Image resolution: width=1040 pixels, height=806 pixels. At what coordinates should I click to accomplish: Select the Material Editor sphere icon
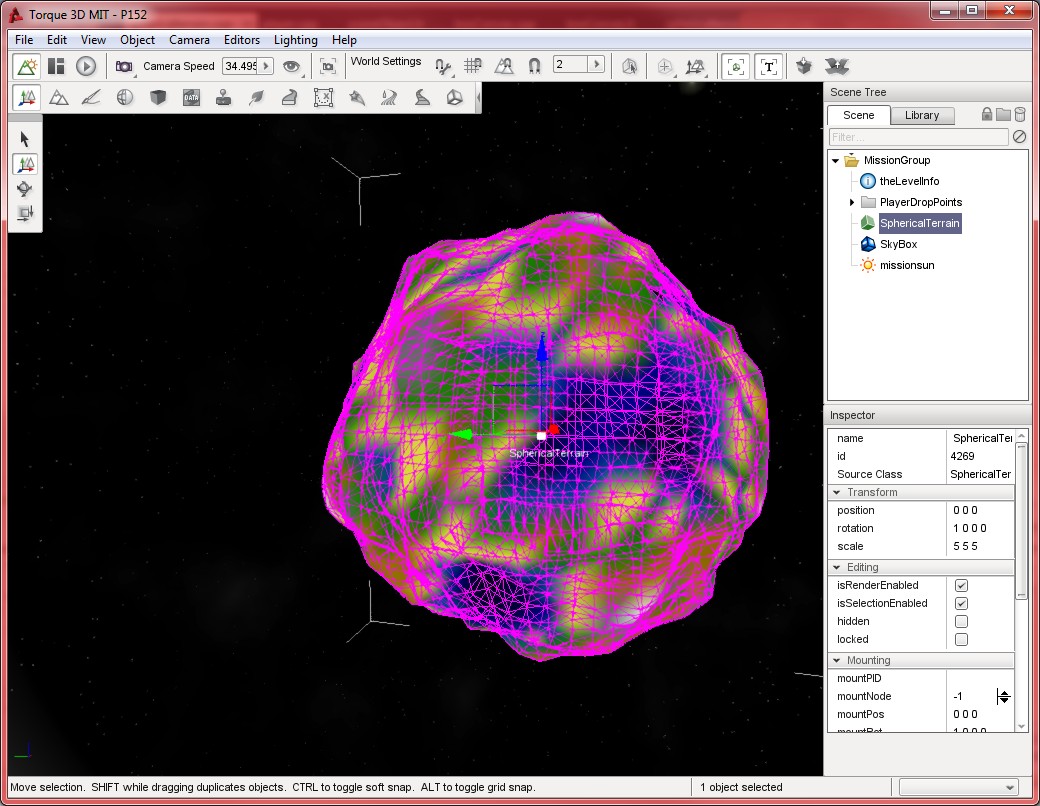pos(125,97)
